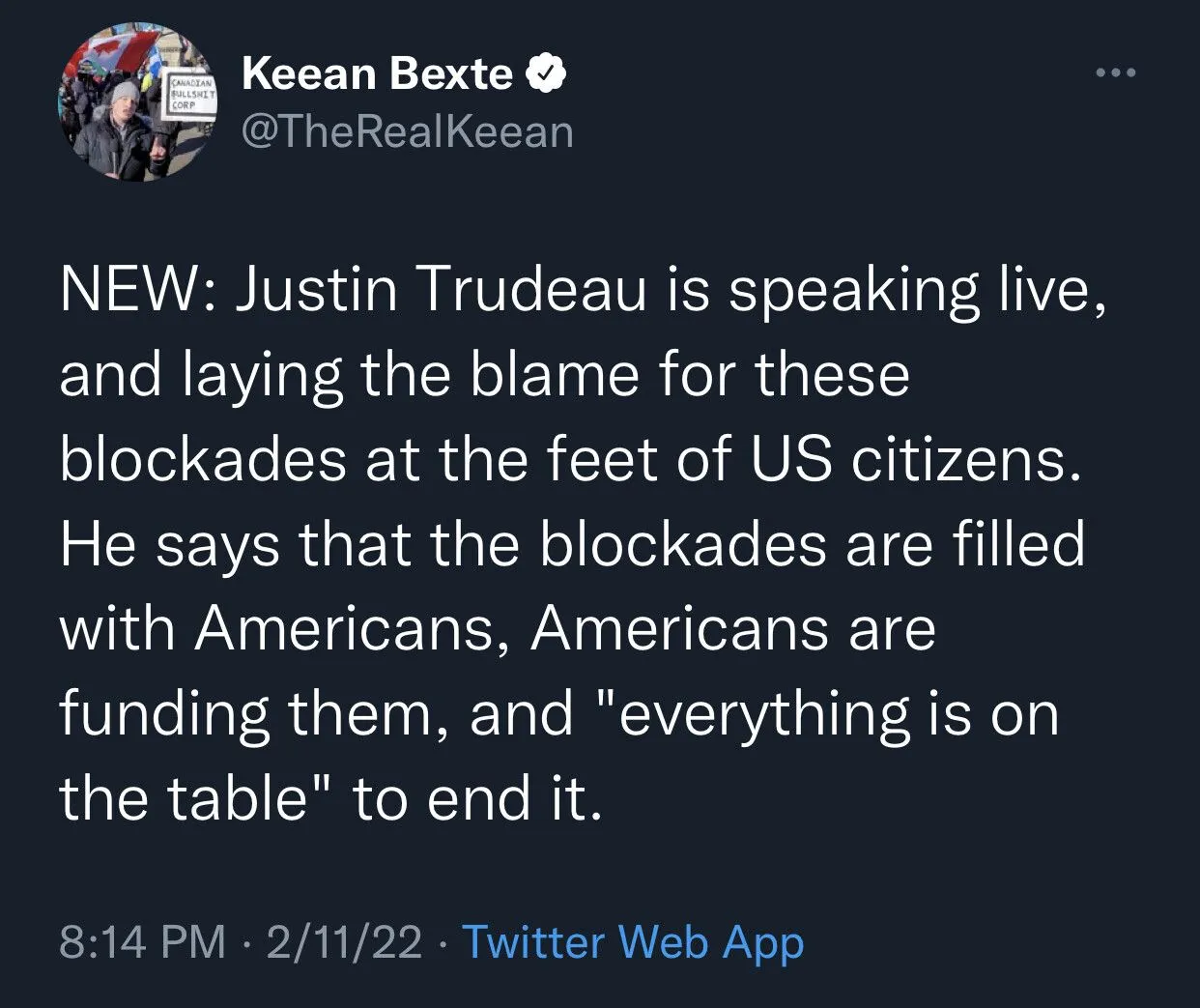This screenshot has height=1008, width=1200.
Task: Open the @TheRealKeean handle link
Action: [x=407, y=131]
